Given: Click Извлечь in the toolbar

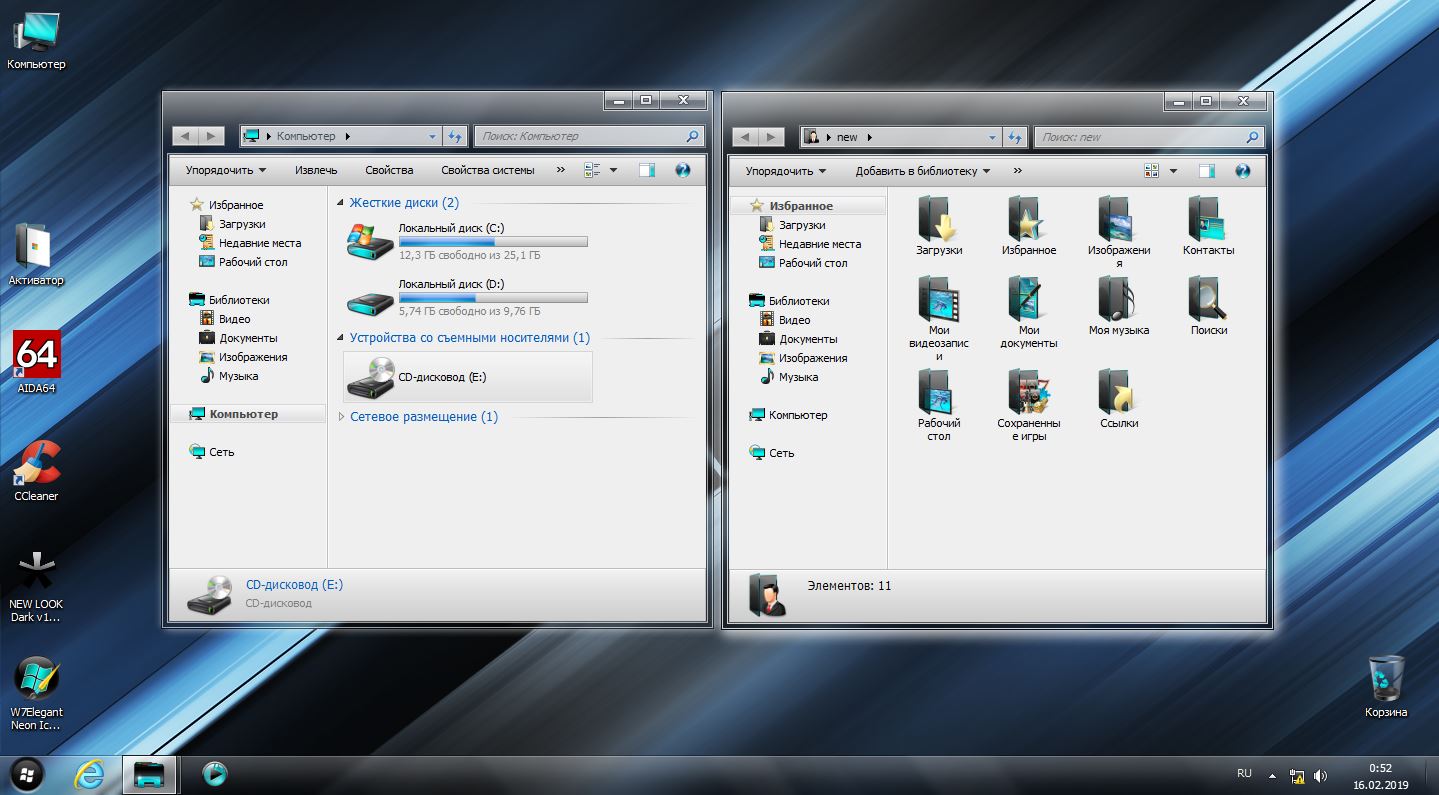Looking at the screenshot, I should 316,170.
